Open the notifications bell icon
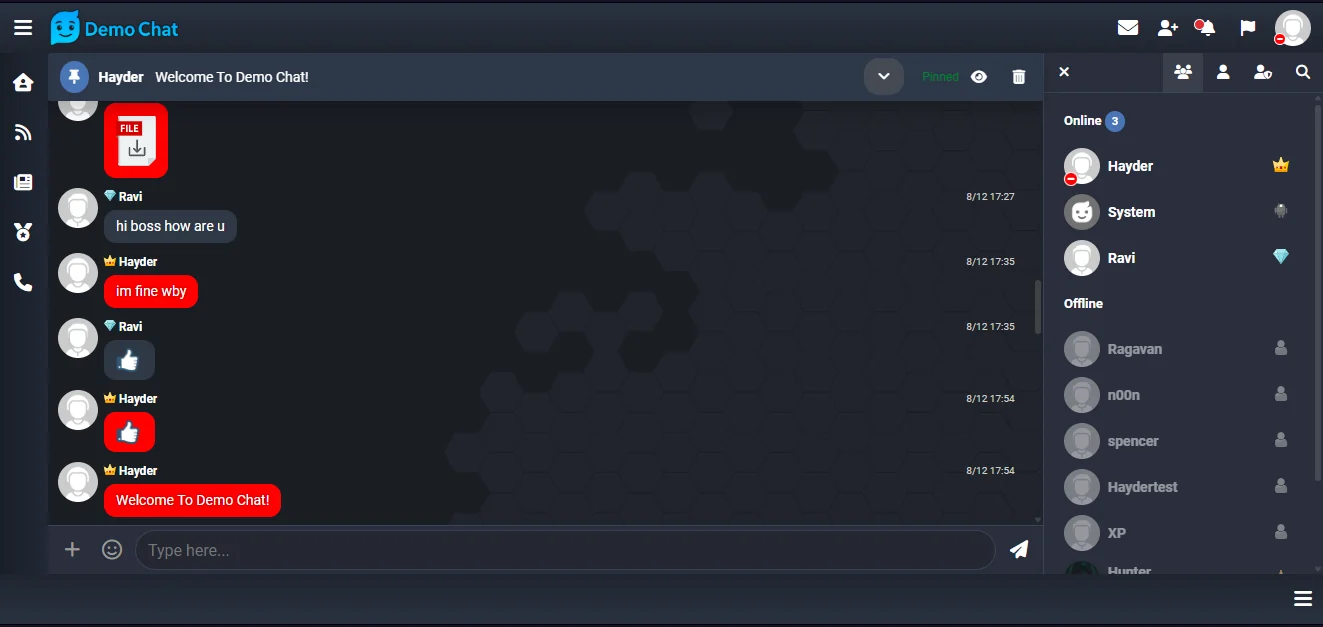Viewport: 1323px width, 627px height. 1207,28
